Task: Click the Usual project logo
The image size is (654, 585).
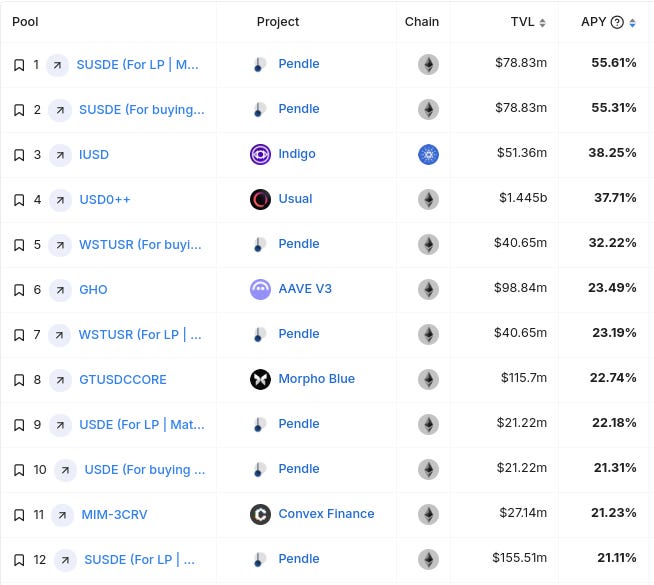Action: [260, 199]
